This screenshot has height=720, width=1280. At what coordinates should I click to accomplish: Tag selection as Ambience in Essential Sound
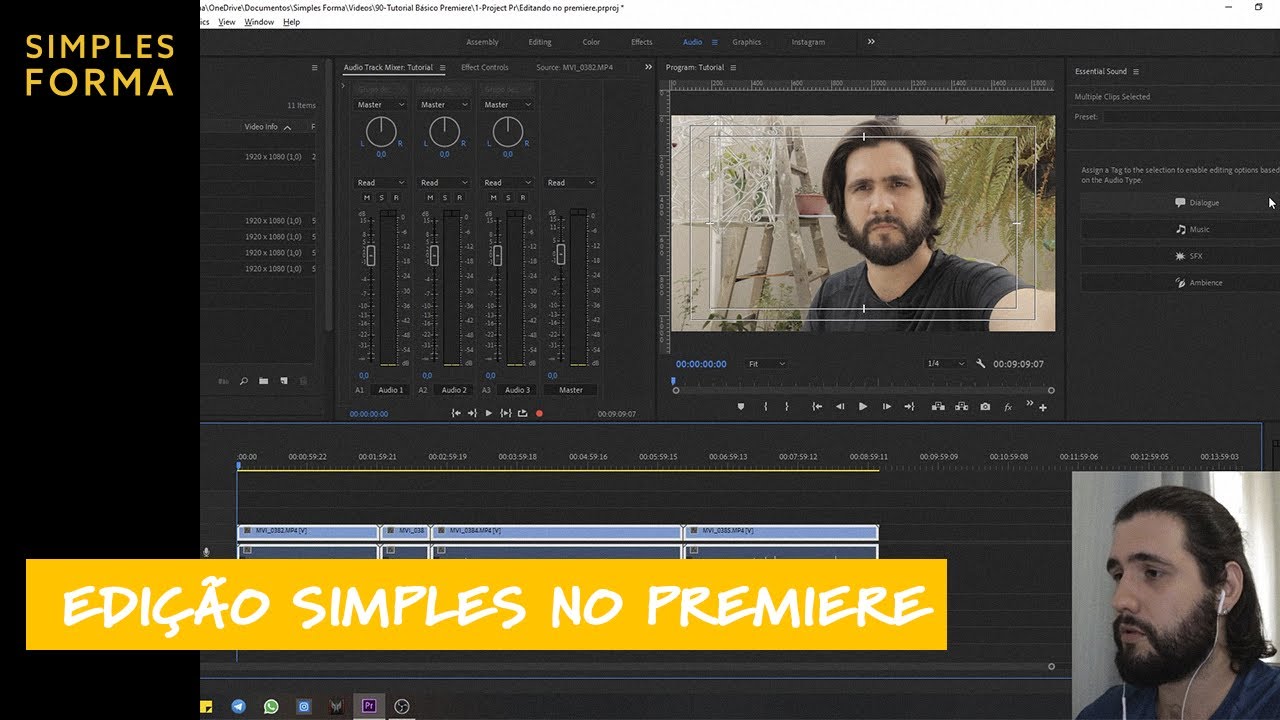coord(1180,283)
